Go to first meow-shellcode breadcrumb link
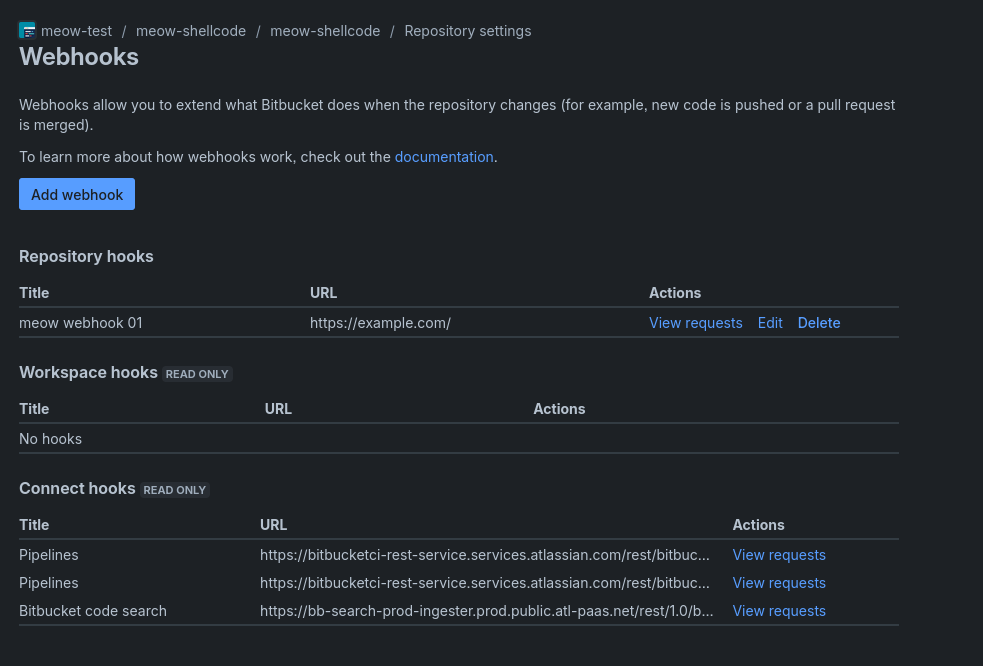Image resolution: width=983 pixels, height=666 pixels. pyautogui.click(x=191, y=31)
